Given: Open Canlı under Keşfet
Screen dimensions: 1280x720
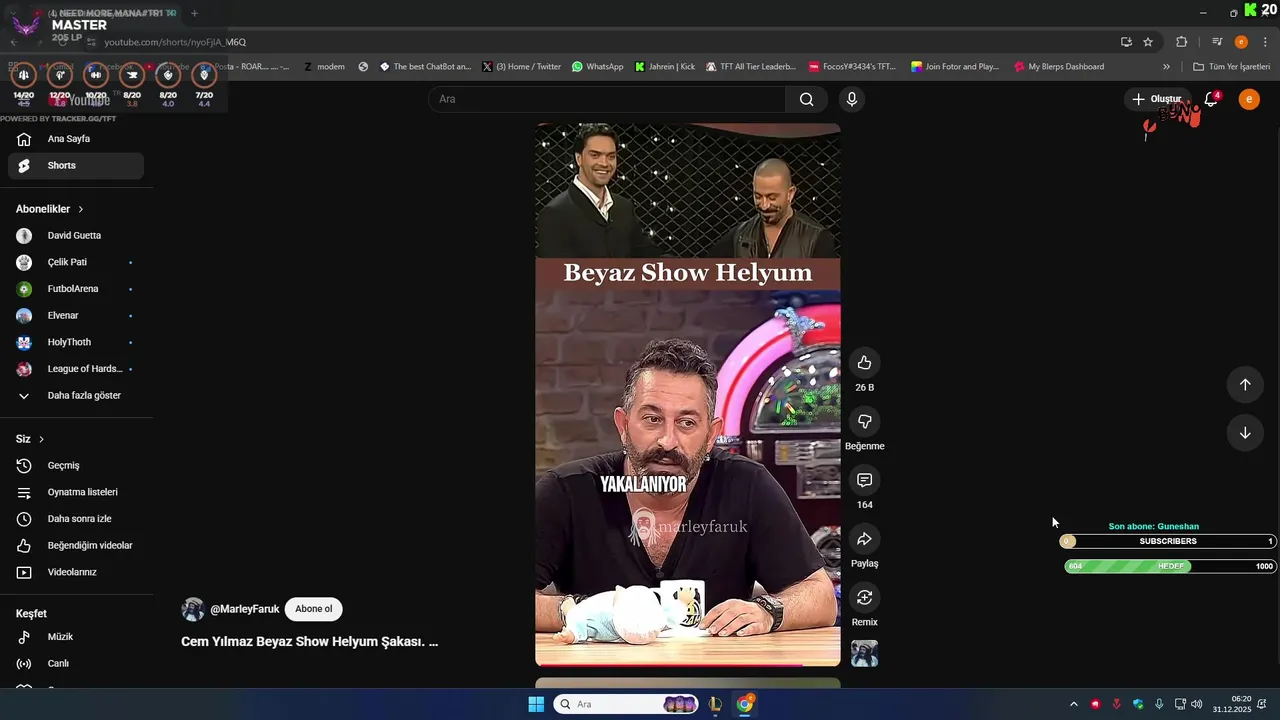Looking at the screenshot, I should (76, 664).
